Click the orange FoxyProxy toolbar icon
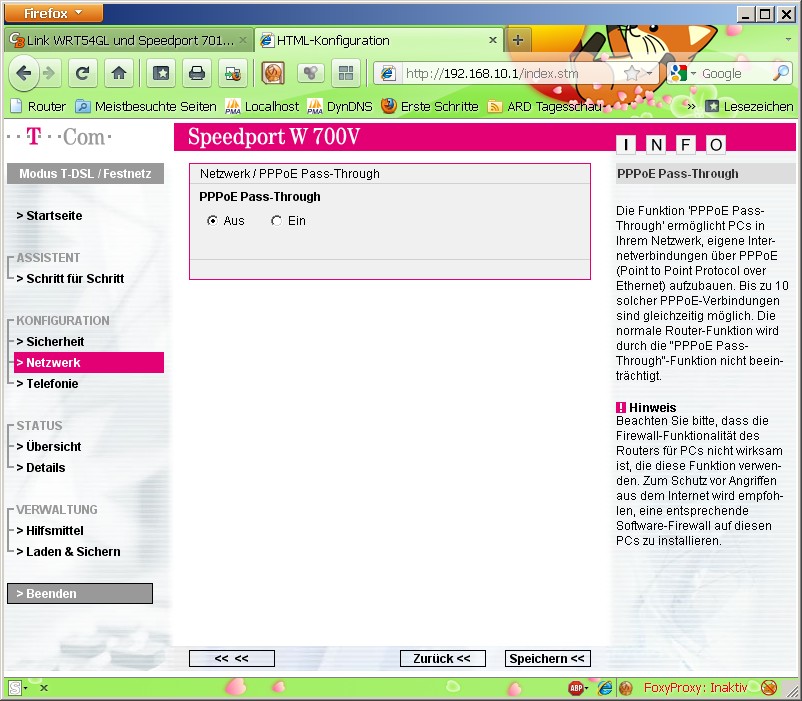Screen dimensions: 802x701 273,74
